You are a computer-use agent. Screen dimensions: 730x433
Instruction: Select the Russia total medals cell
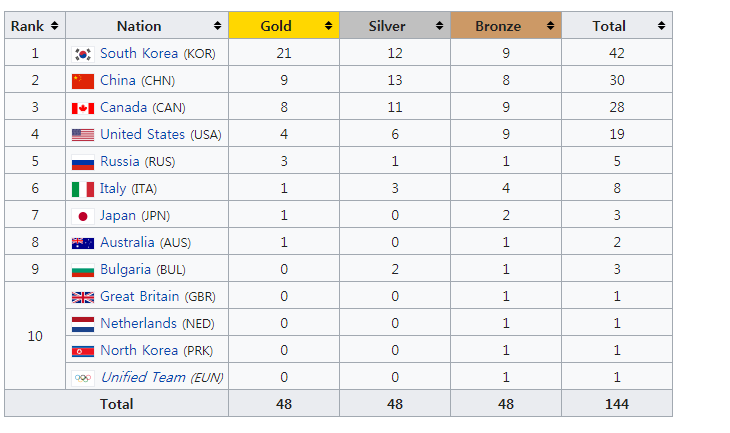616,161
